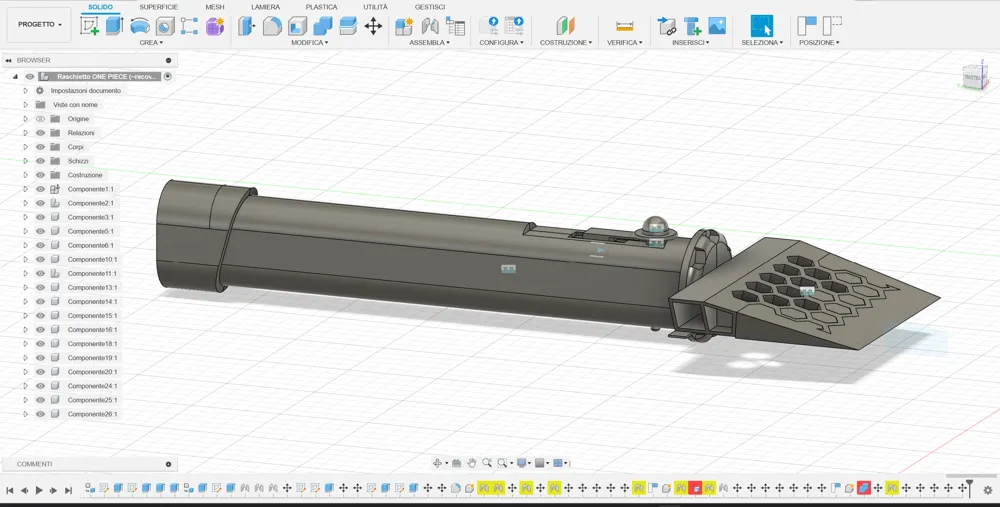Toggle visibility of Relazioni folder
The width and height of the screenshot is (1000, 507).
pyautogui.click(x=40, y=133)
